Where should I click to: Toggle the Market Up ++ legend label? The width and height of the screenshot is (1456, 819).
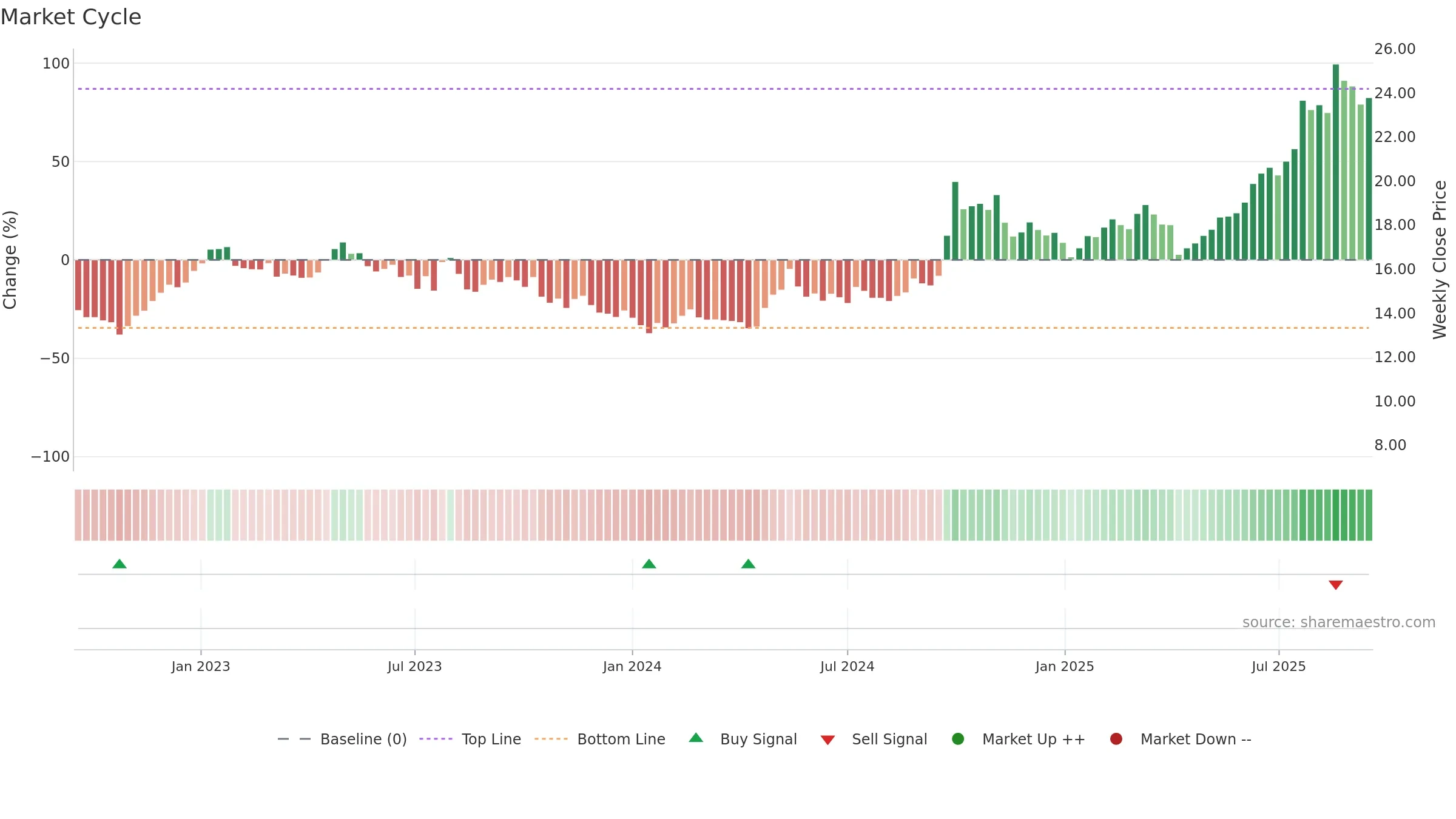point(1034,739)
